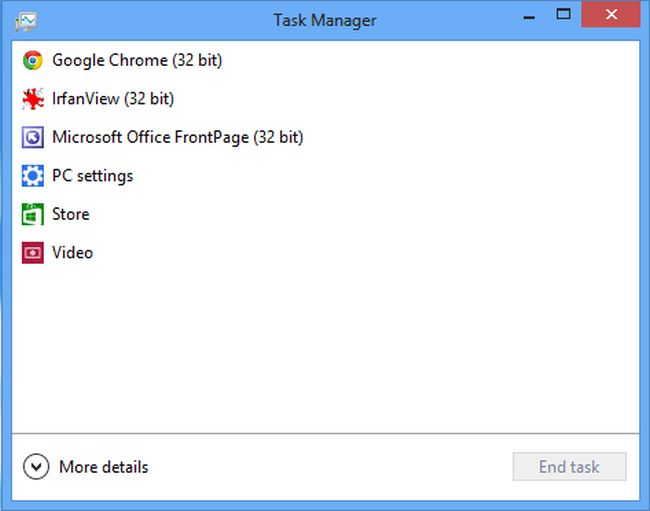Click the End task button

click(570, 467)
